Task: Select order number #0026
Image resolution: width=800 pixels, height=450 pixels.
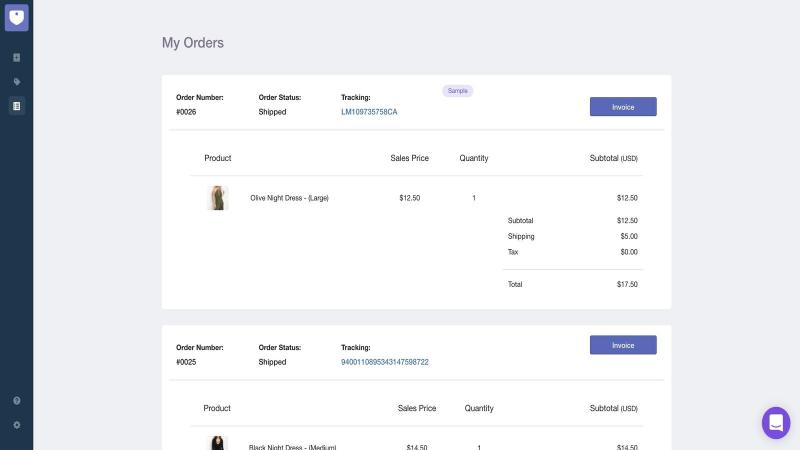Action: point(186,112)
